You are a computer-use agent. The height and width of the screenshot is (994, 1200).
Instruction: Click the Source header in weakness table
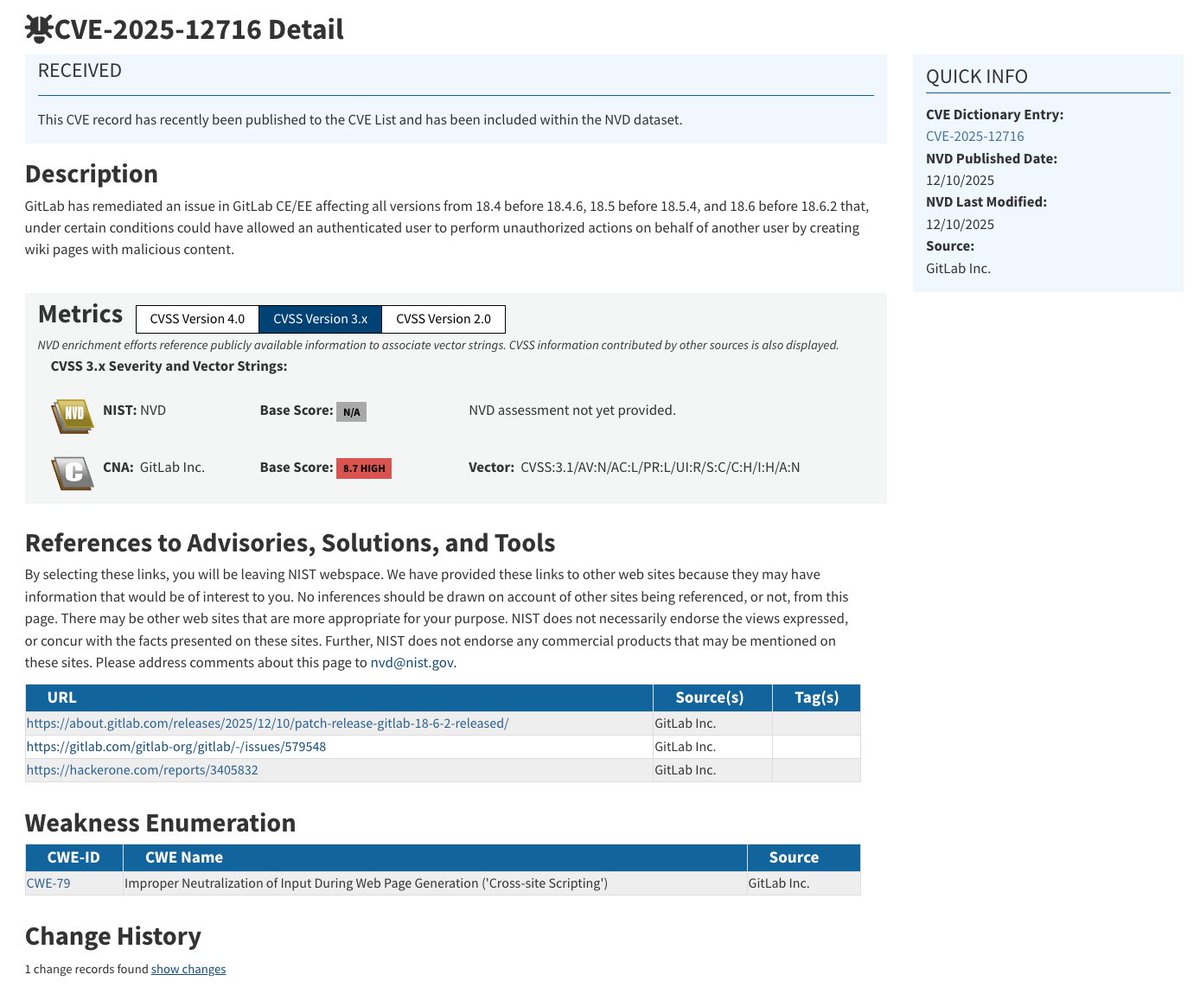point(804,857)
